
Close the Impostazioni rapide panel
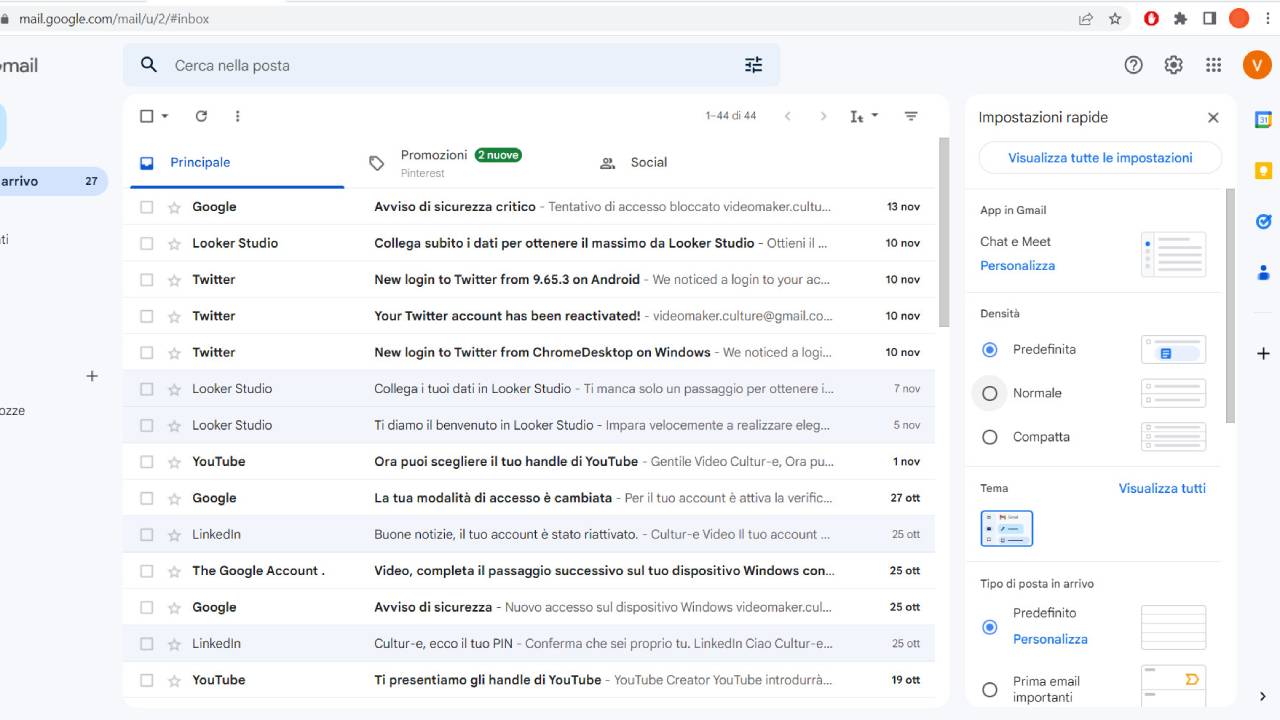coord(1213,117)
